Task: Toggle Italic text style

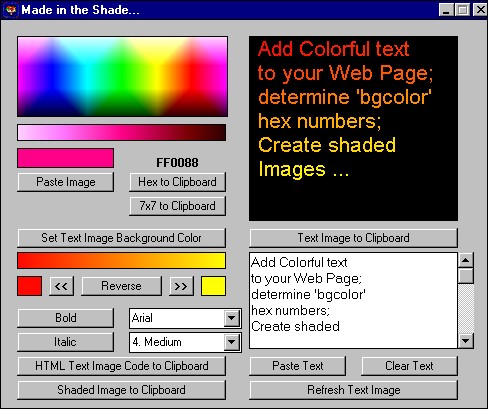Action: (x=65, y=342)
